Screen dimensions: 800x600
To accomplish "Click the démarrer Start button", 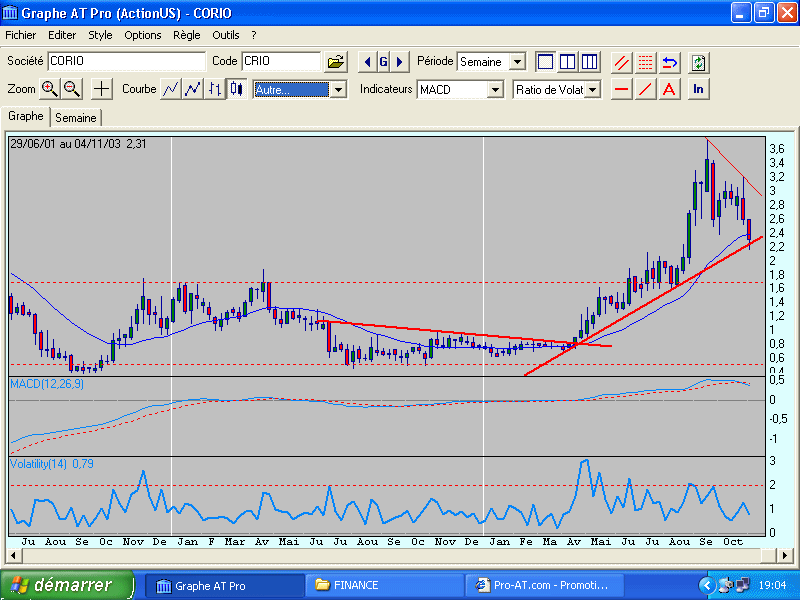I will (x=67, y=585).
